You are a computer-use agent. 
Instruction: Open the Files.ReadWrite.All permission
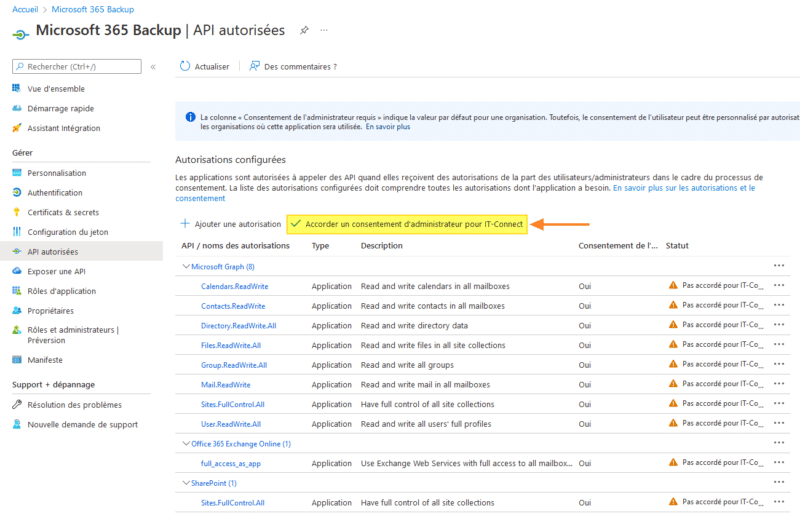[x=231, y=345]
